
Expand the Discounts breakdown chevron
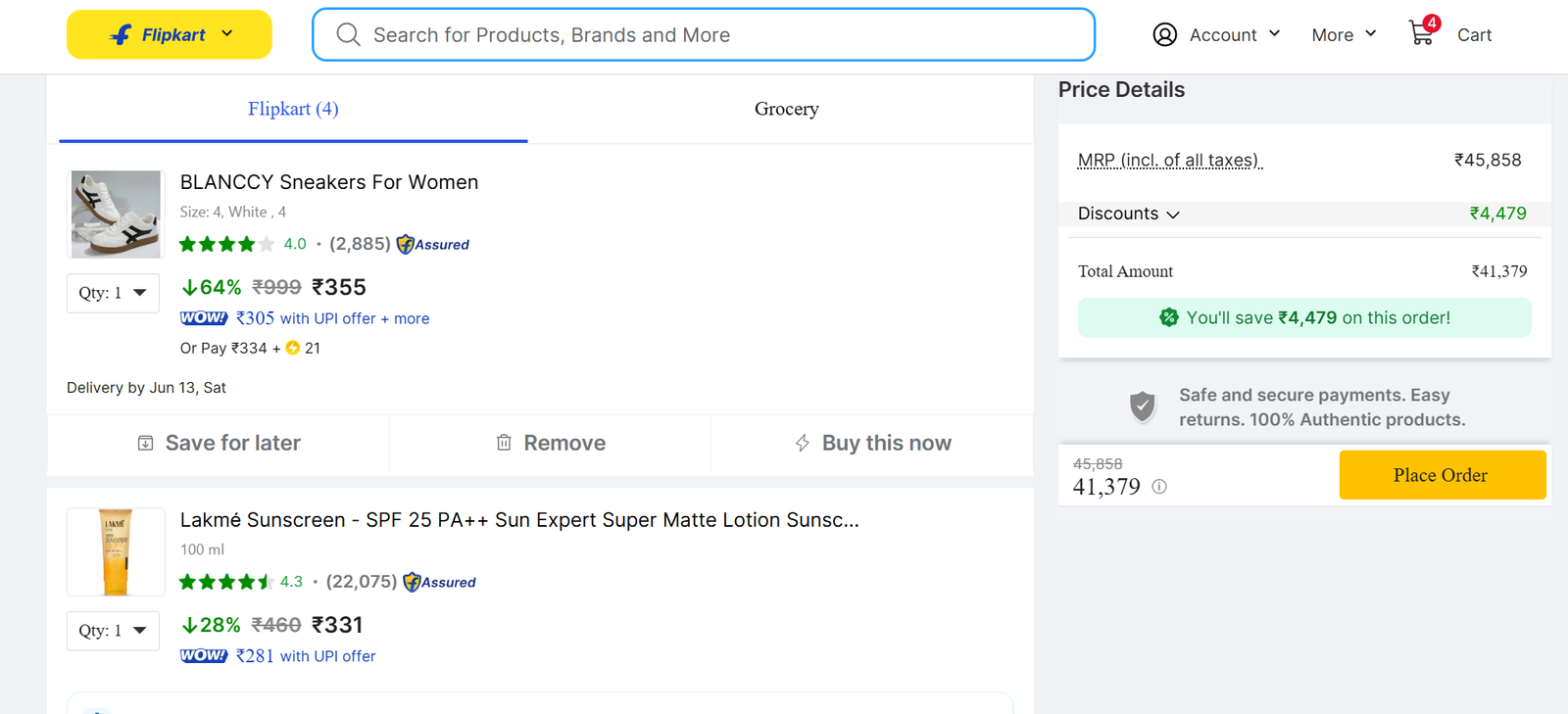[x=1173, y=214]
